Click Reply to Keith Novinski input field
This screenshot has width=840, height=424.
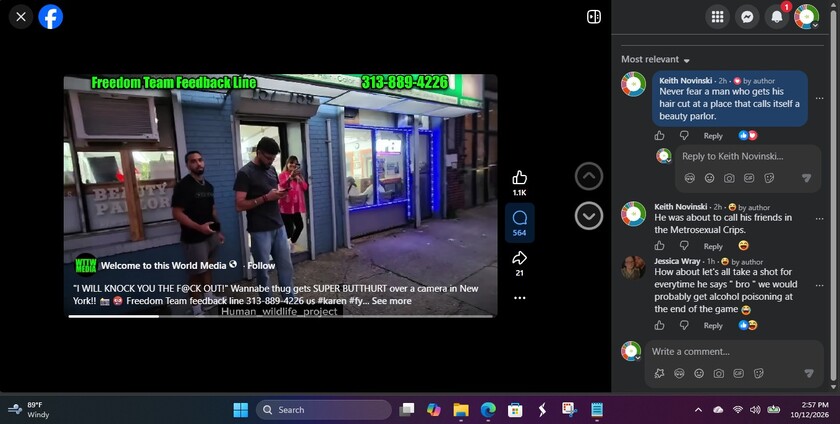click(x=732, y=157)
